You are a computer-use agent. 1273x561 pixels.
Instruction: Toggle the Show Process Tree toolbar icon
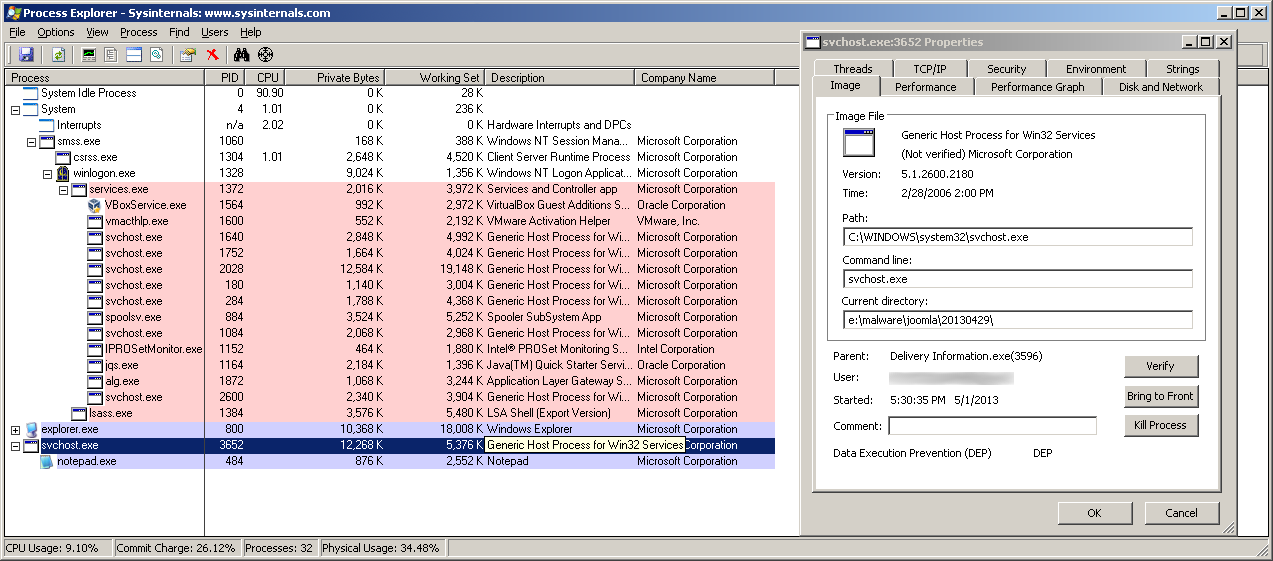pyautogui.click(x=112, y=55)
